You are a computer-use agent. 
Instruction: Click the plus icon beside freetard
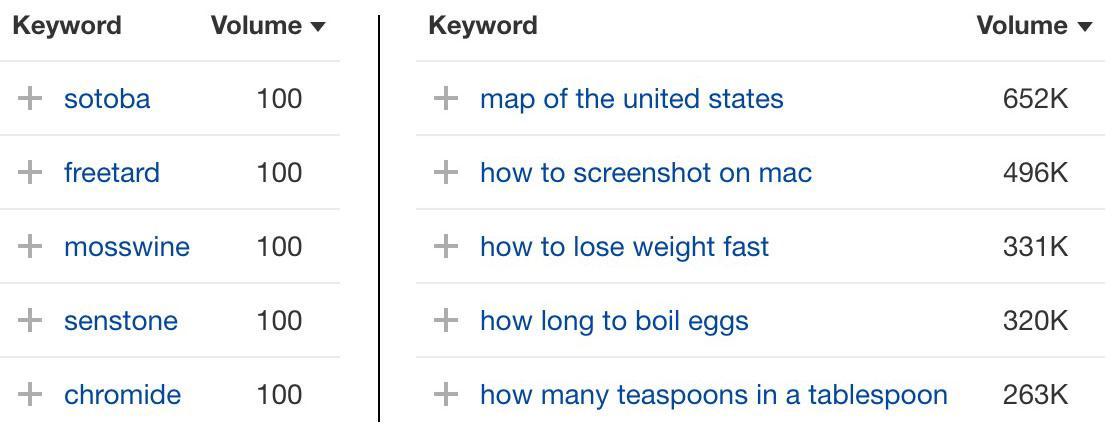pyautogui.click(x=31, y=172)
